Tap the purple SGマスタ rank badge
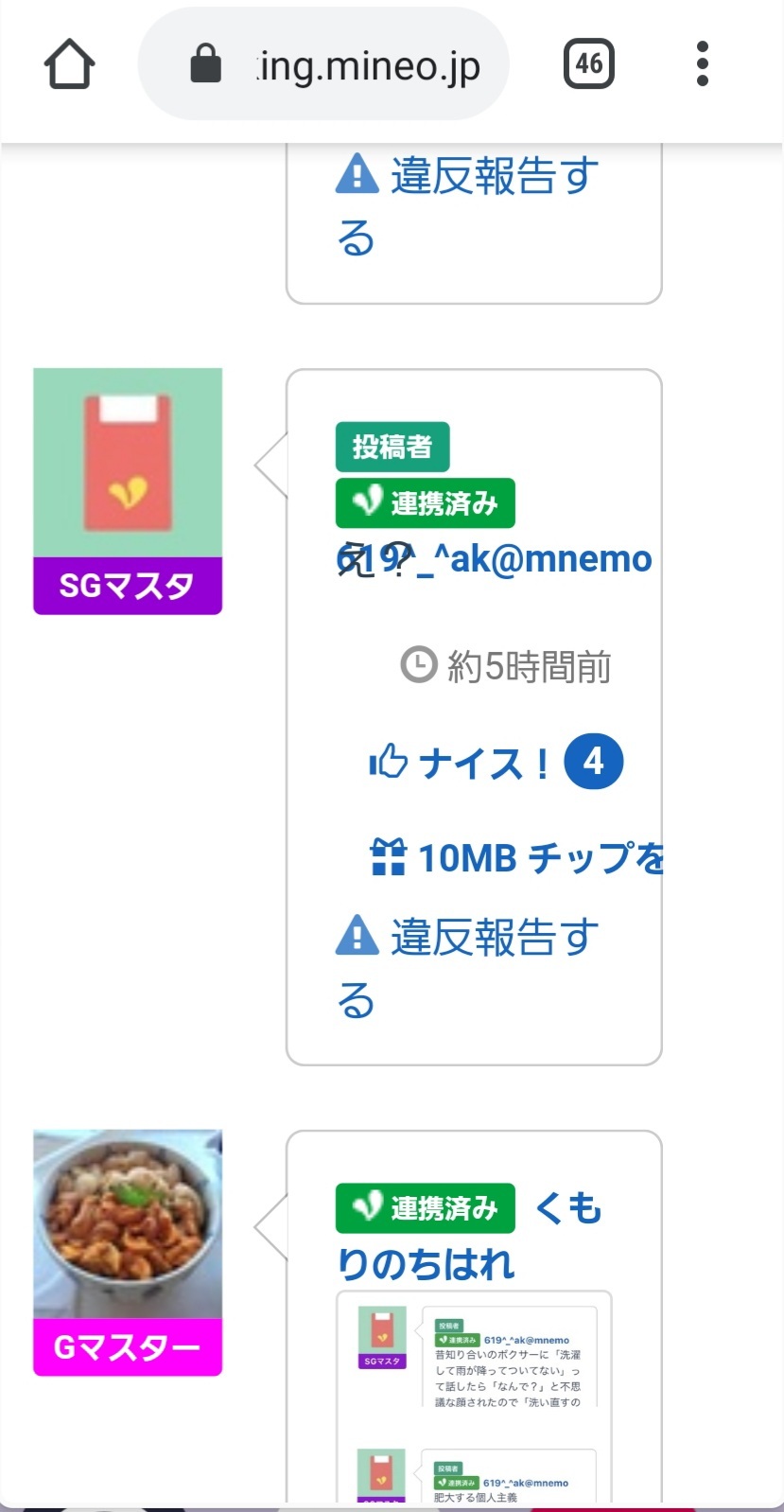784x1512 pixels. tap(128, 587)
